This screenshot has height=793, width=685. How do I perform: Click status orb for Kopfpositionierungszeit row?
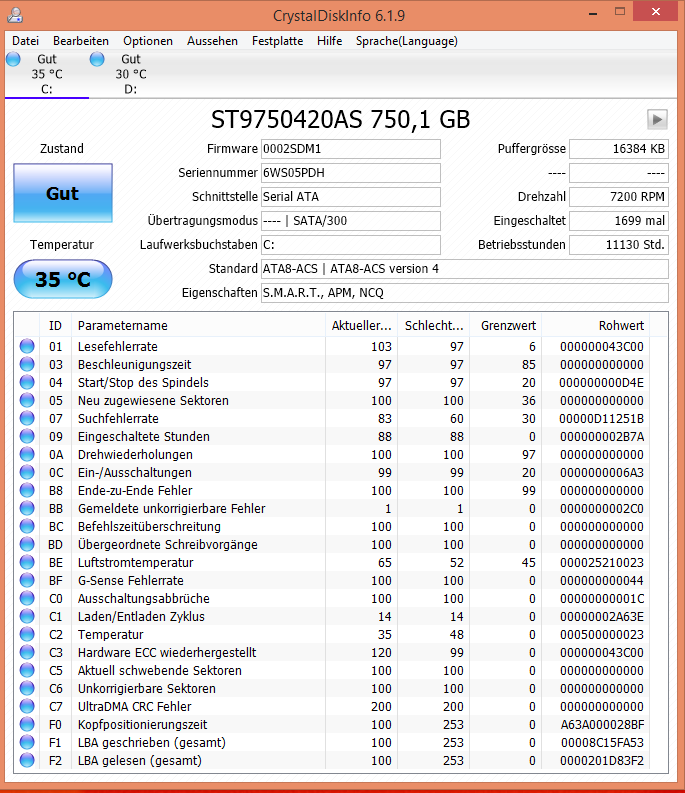(x=27, y=725)
